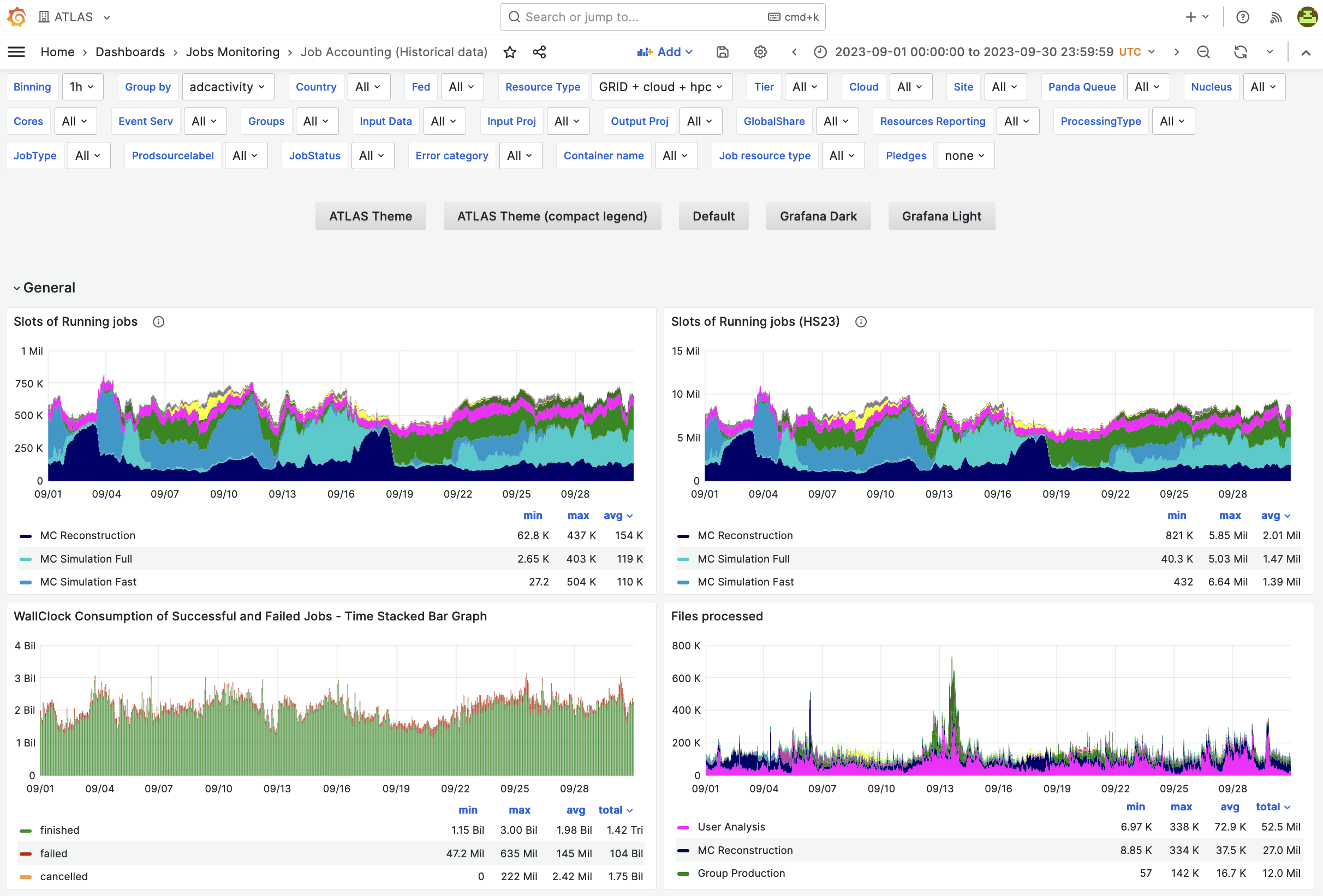Viewport: 1323px width, 896px height.
Task: Open the refresh interval dropdown
Action: tap(1270, 52)
